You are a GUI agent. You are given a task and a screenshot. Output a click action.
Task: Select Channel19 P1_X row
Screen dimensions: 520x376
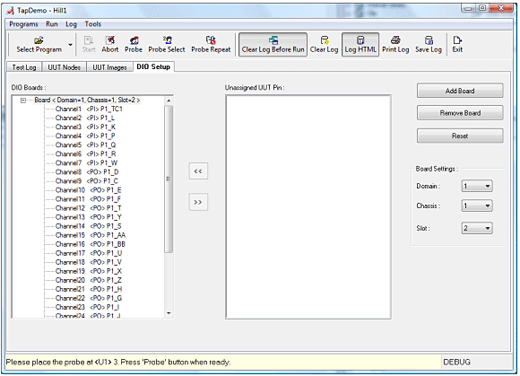click(89, 271)
